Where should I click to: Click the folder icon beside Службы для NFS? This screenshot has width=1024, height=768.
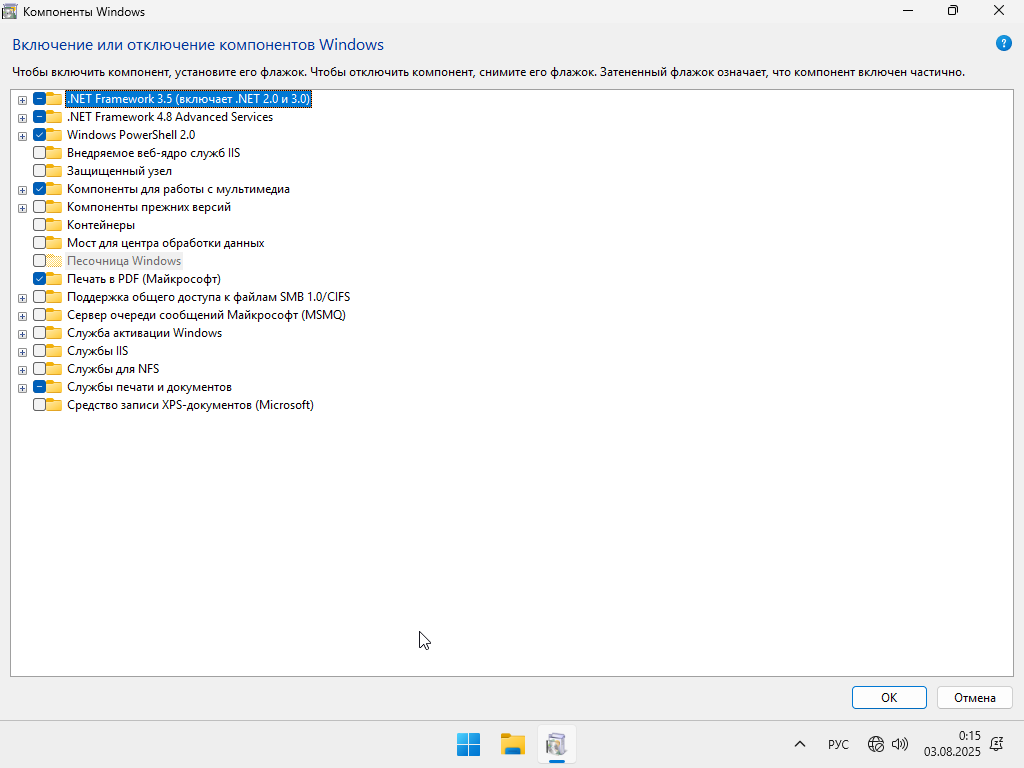(55, 369)
